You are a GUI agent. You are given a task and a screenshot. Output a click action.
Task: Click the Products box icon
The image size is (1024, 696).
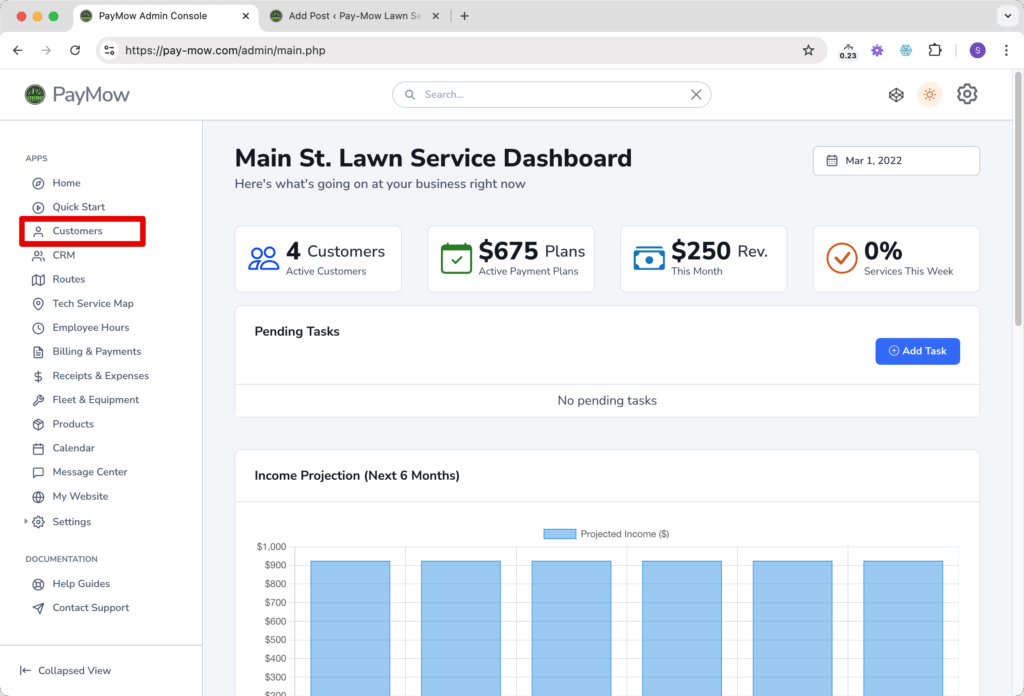[x=39, y=424]
